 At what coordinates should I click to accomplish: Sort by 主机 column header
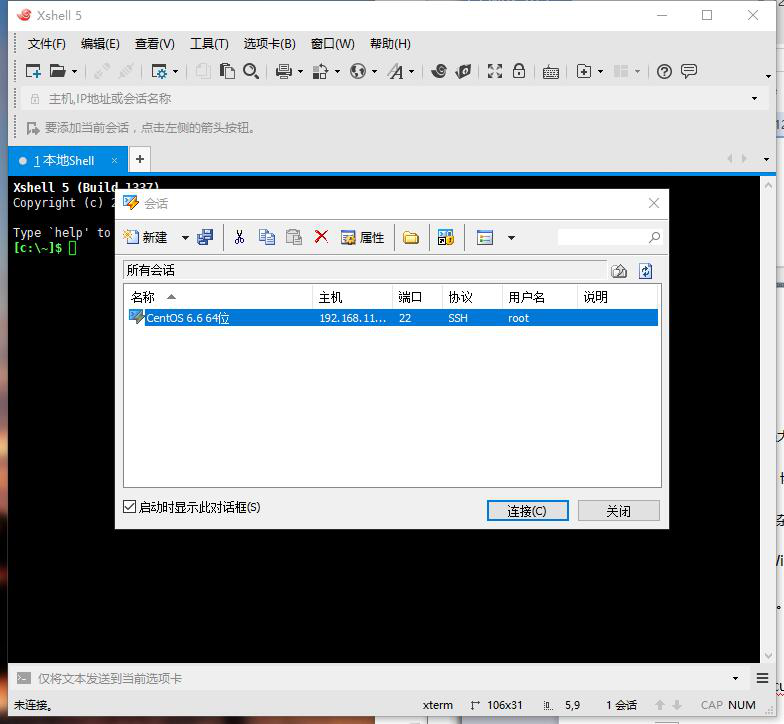coord(352,297)
